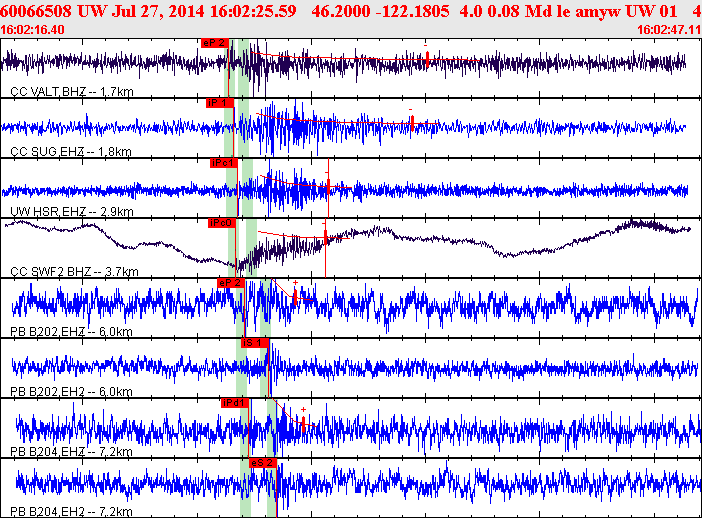Select the eS 2 pick flag on B204 EH2
Screen dimensions: 702x518
(263, 463)
